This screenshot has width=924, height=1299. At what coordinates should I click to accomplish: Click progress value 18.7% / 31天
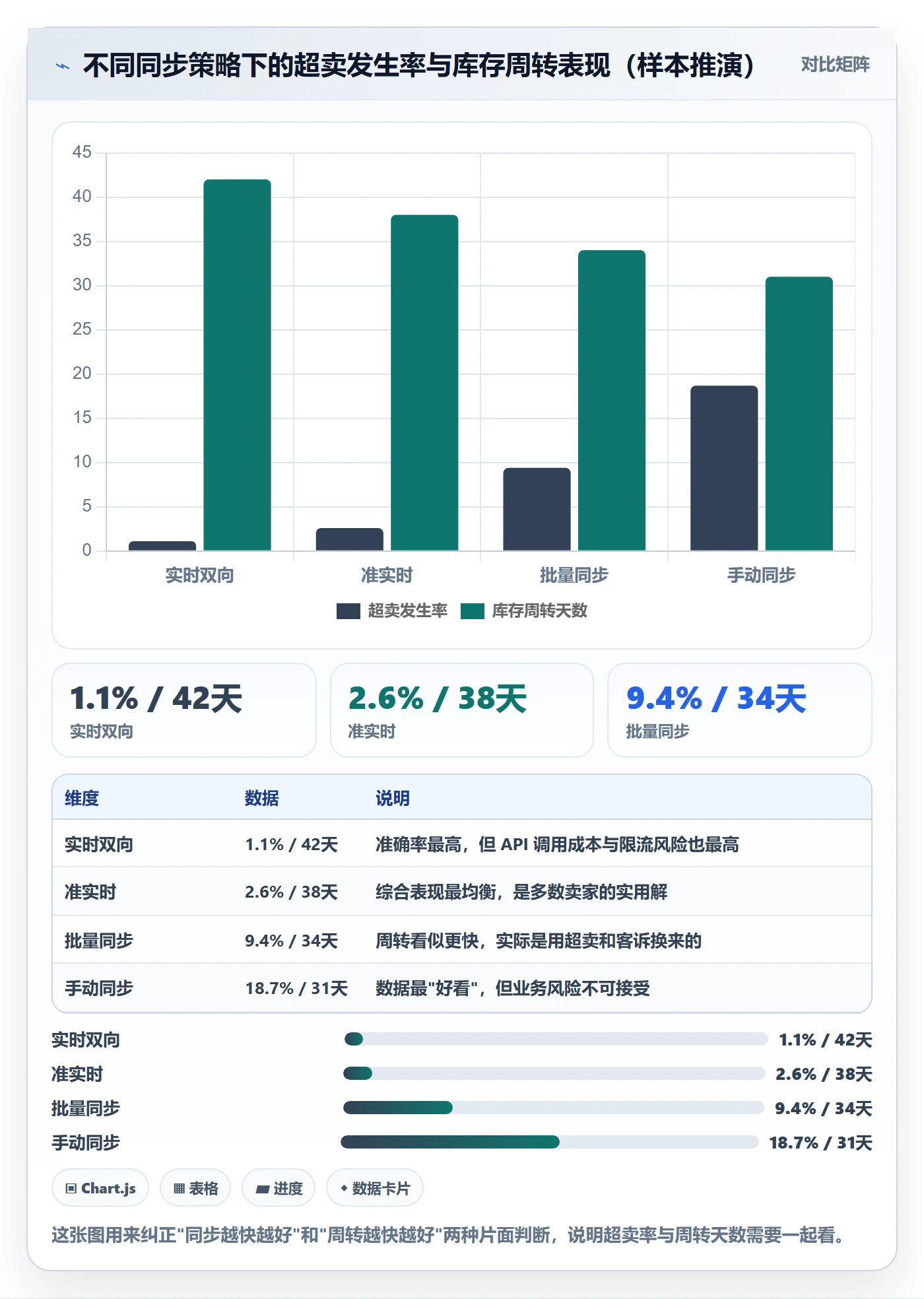click(820, 1143)
